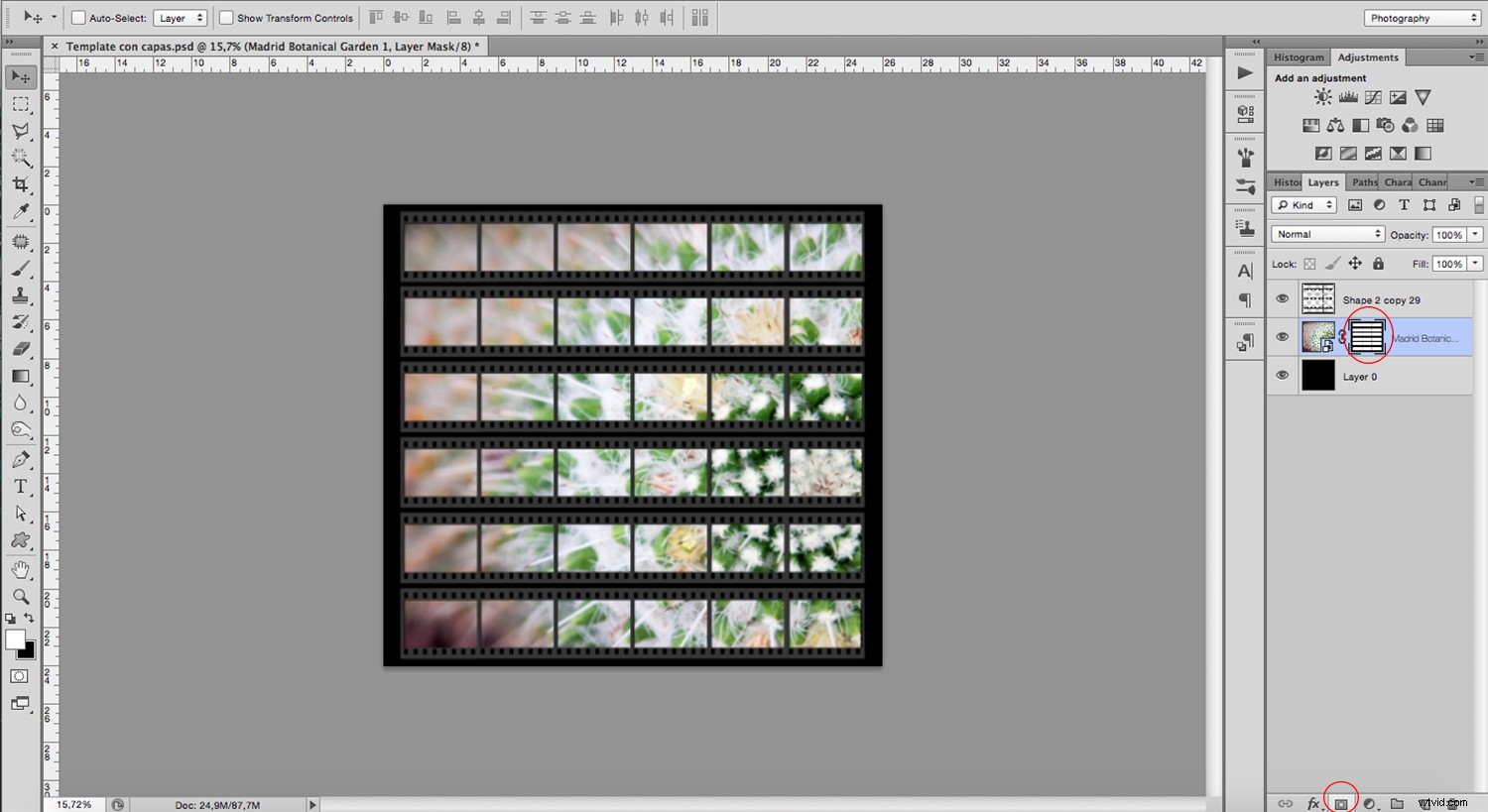1488x812 pixels.
Task: Check Show Transform Controls
Action: 225,17
